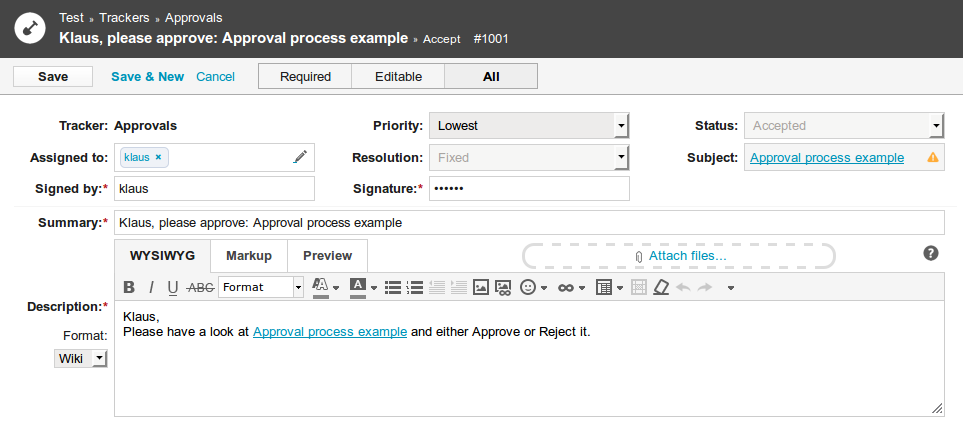Viewport: 963px width, 433px height.
Task: Open the Wiki format selector
Action: (80, 359)
